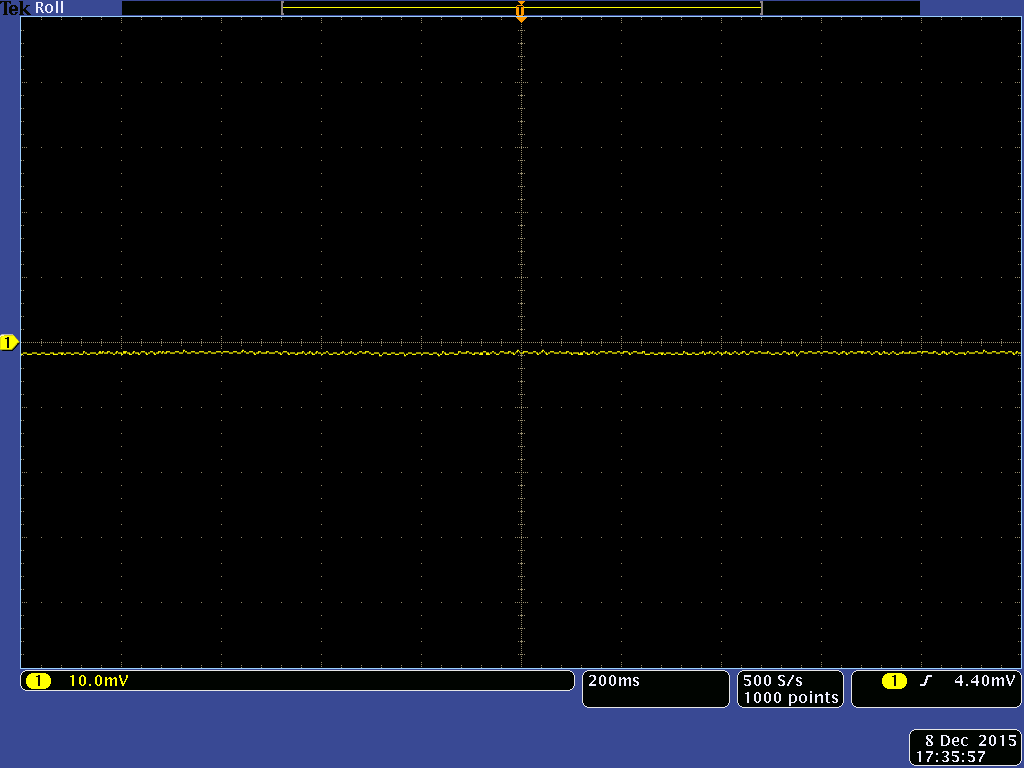Click the 1000 points record length readout
This screenshot has width=1024, height=768.
point(790,698)
